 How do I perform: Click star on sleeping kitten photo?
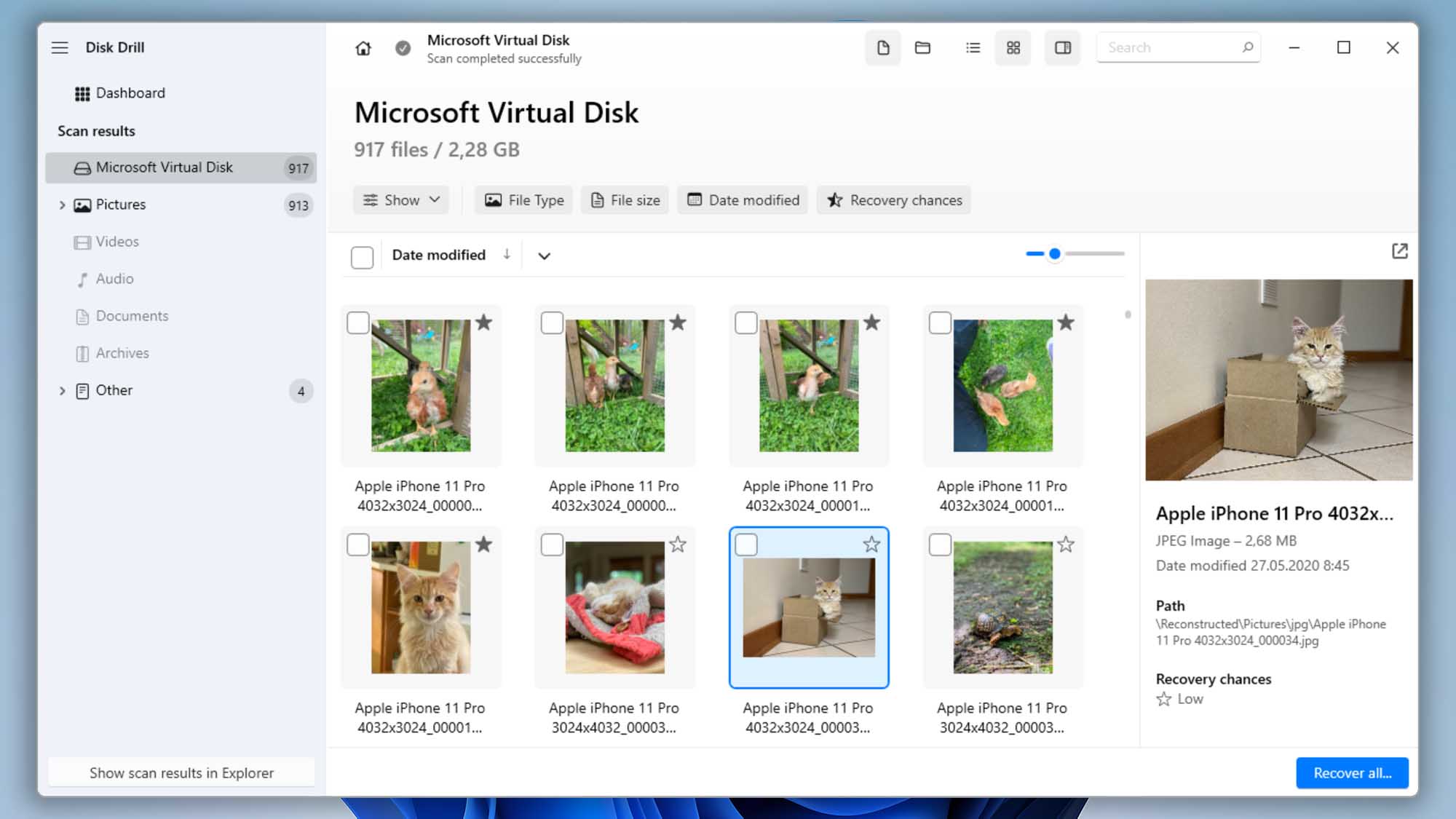(678, 545)
